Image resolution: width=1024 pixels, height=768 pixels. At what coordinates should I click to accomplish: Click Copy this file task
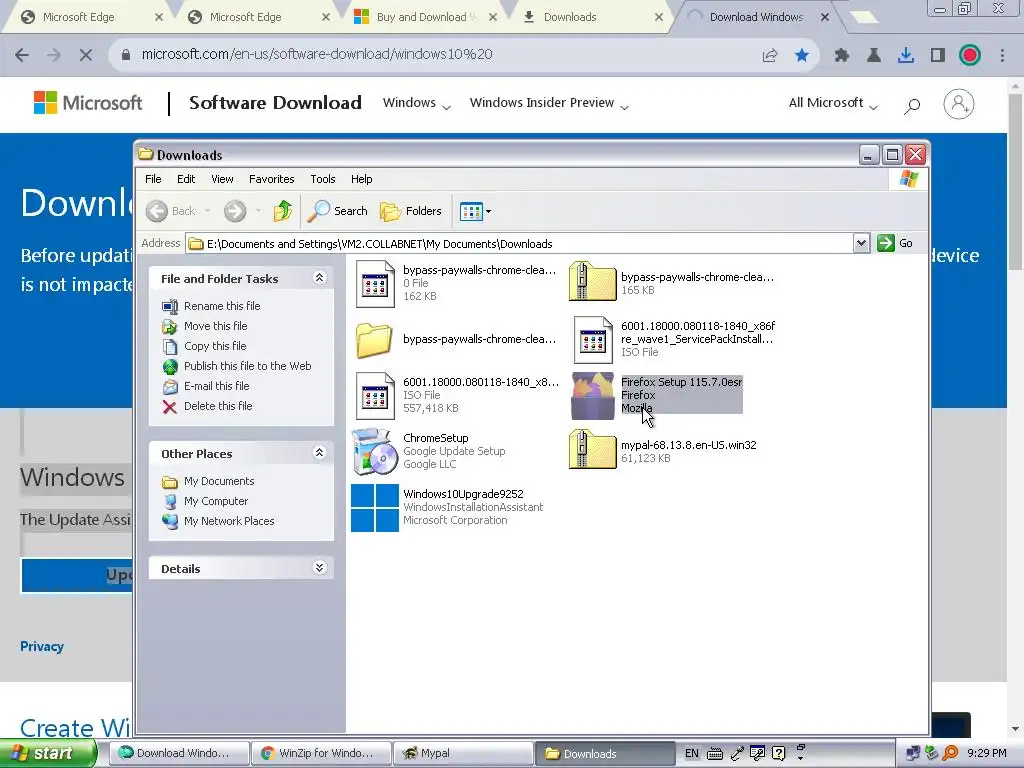pyautogui.click(x=204, y=346)
